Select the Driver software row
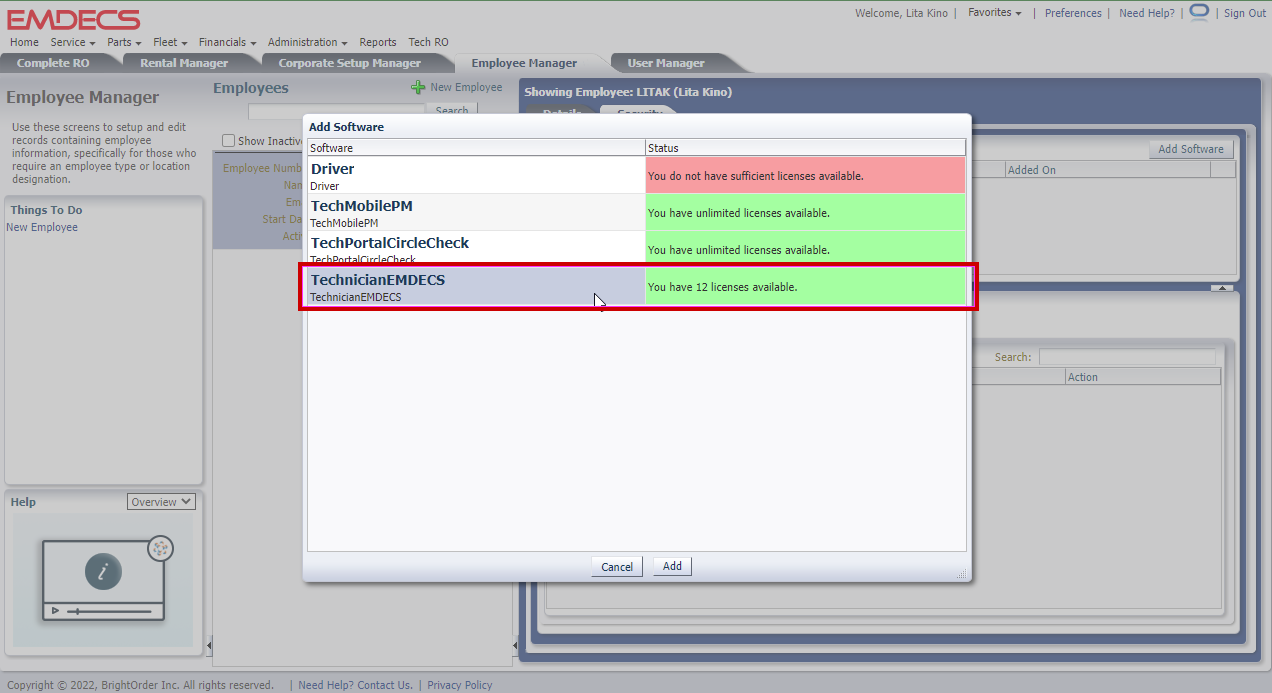Viewport: 1272px width, 693px height. 637,175
